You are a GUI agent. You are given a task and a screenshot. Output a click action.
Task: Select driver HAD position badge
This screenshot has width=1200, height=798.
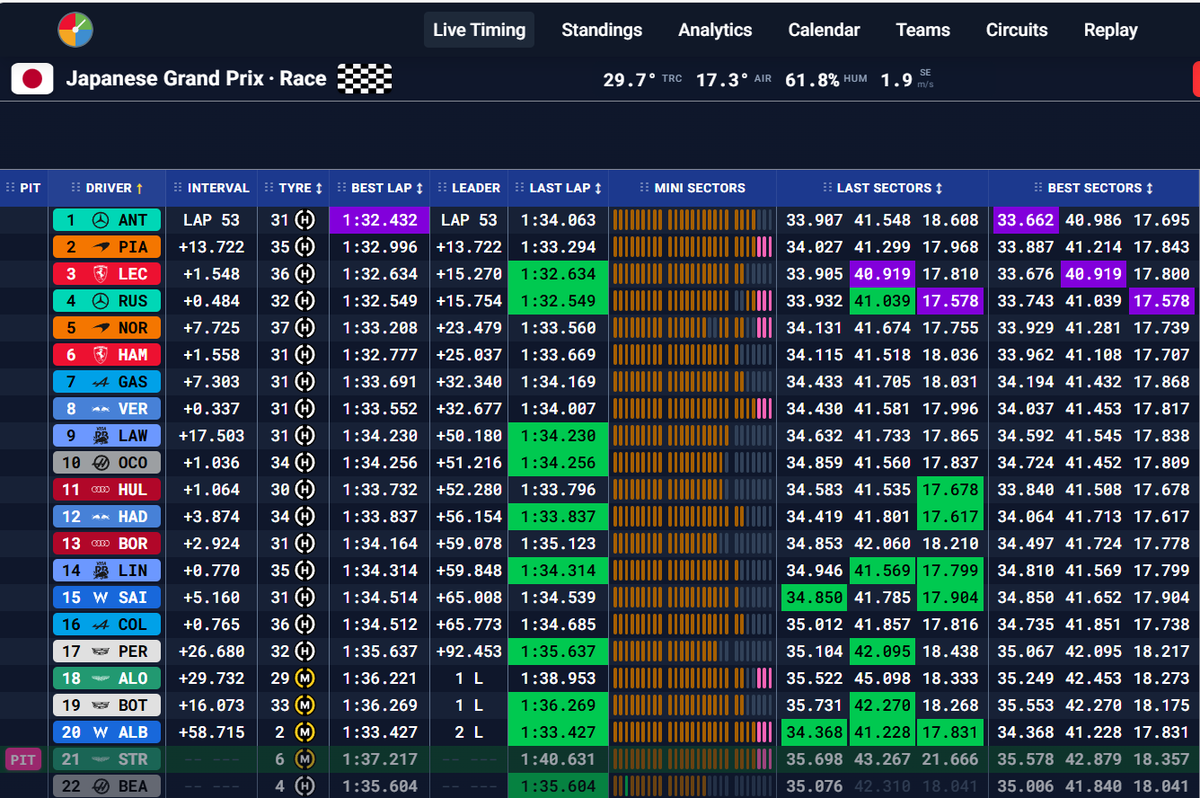106,517
